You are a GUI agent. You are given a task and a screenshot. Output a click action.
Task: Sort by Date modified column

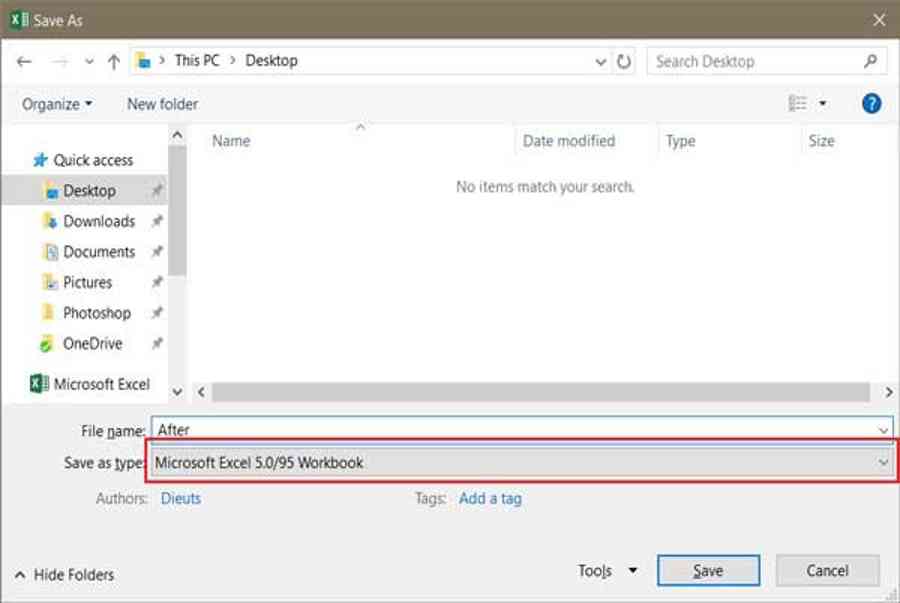coord(569,141)
